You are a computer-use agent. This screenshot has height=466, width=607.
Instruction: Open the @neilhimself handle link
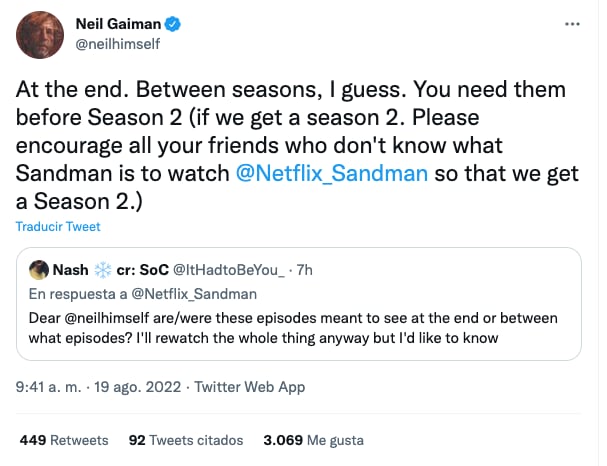117,43
